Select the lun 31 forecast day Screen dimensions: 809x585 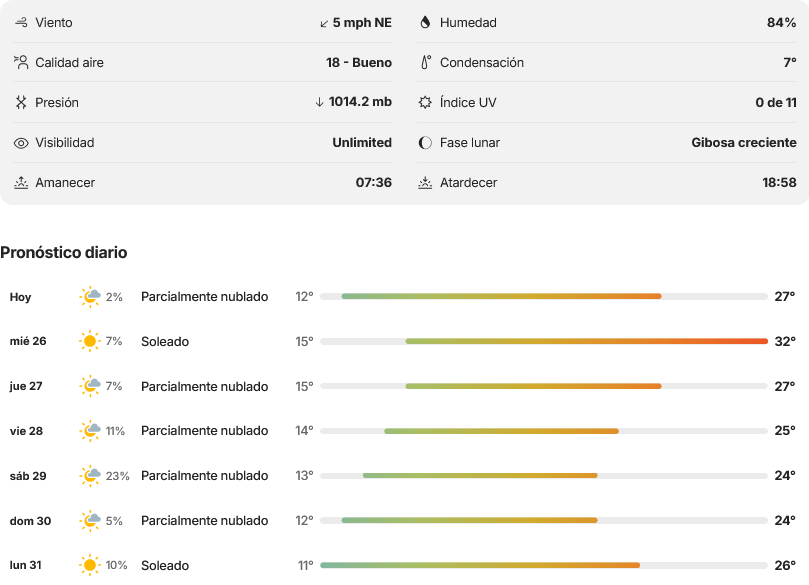(403, 565)
